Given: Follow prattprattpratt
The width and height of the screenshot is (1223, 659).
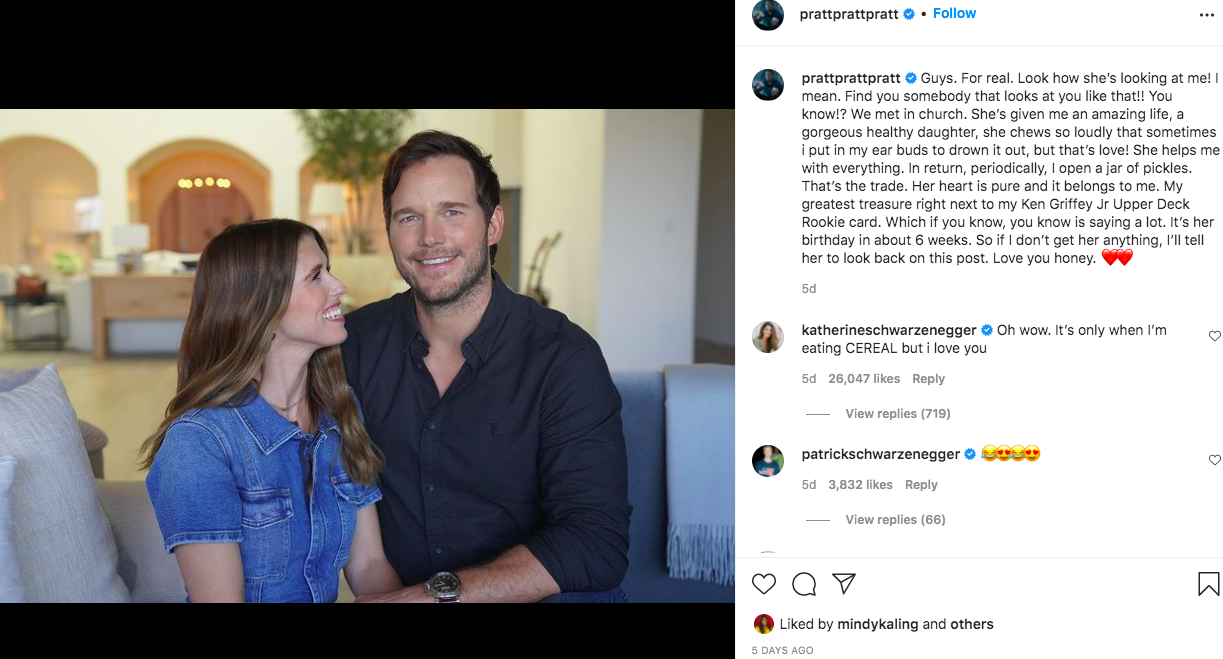Looking at the screenshot, I should click(x=954, y=14).
